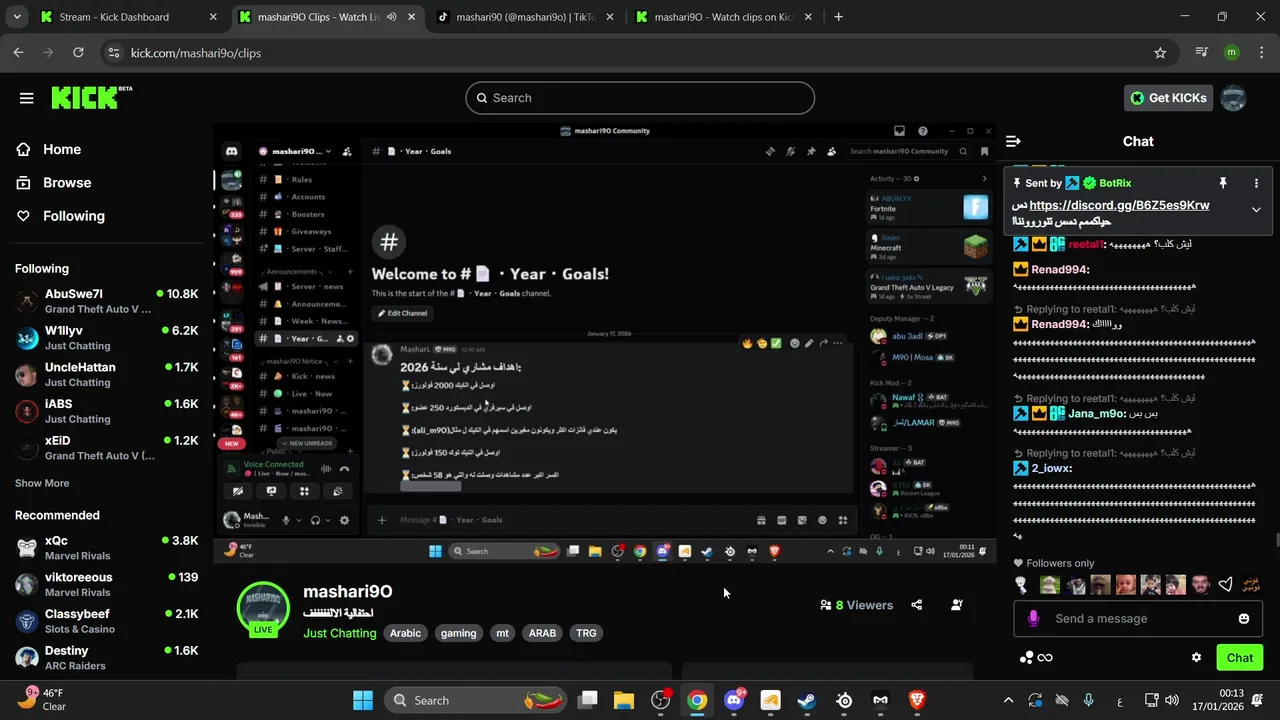Click the purple microphone chat icon
The image size is (1280, 720).
(x=1033, y=619)
